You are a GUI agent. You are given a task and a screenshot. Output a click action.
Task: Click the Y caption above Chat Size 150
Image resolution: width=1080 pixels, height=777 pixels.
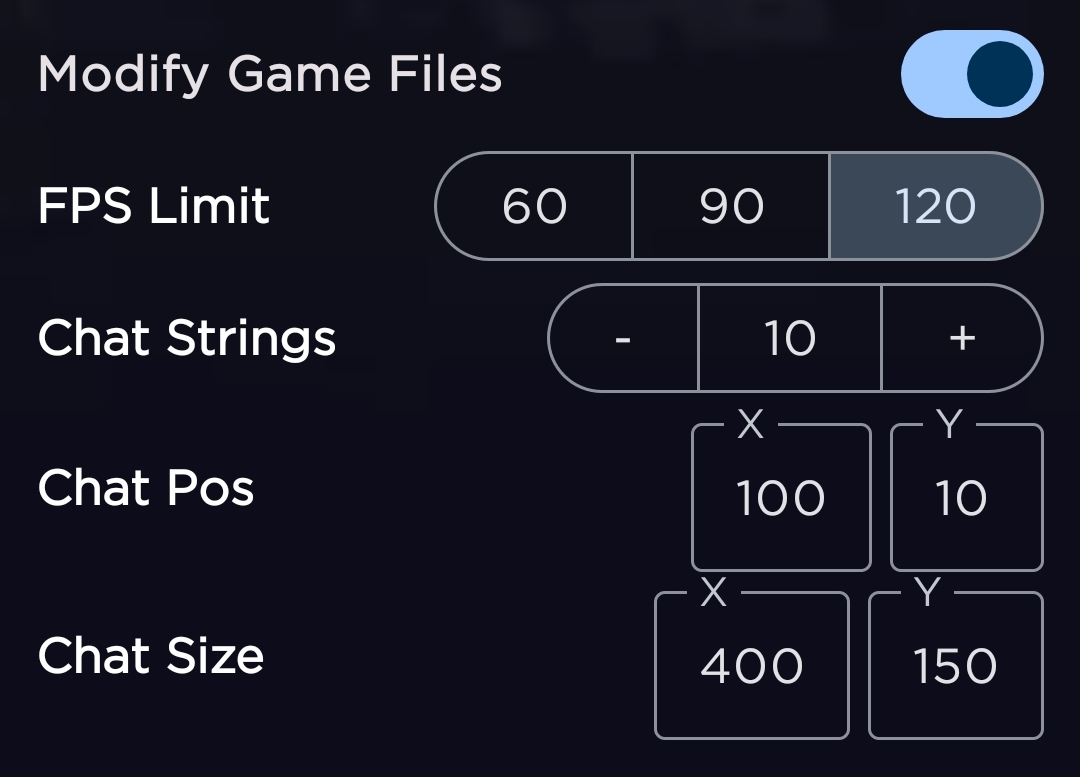coord(928,593)
